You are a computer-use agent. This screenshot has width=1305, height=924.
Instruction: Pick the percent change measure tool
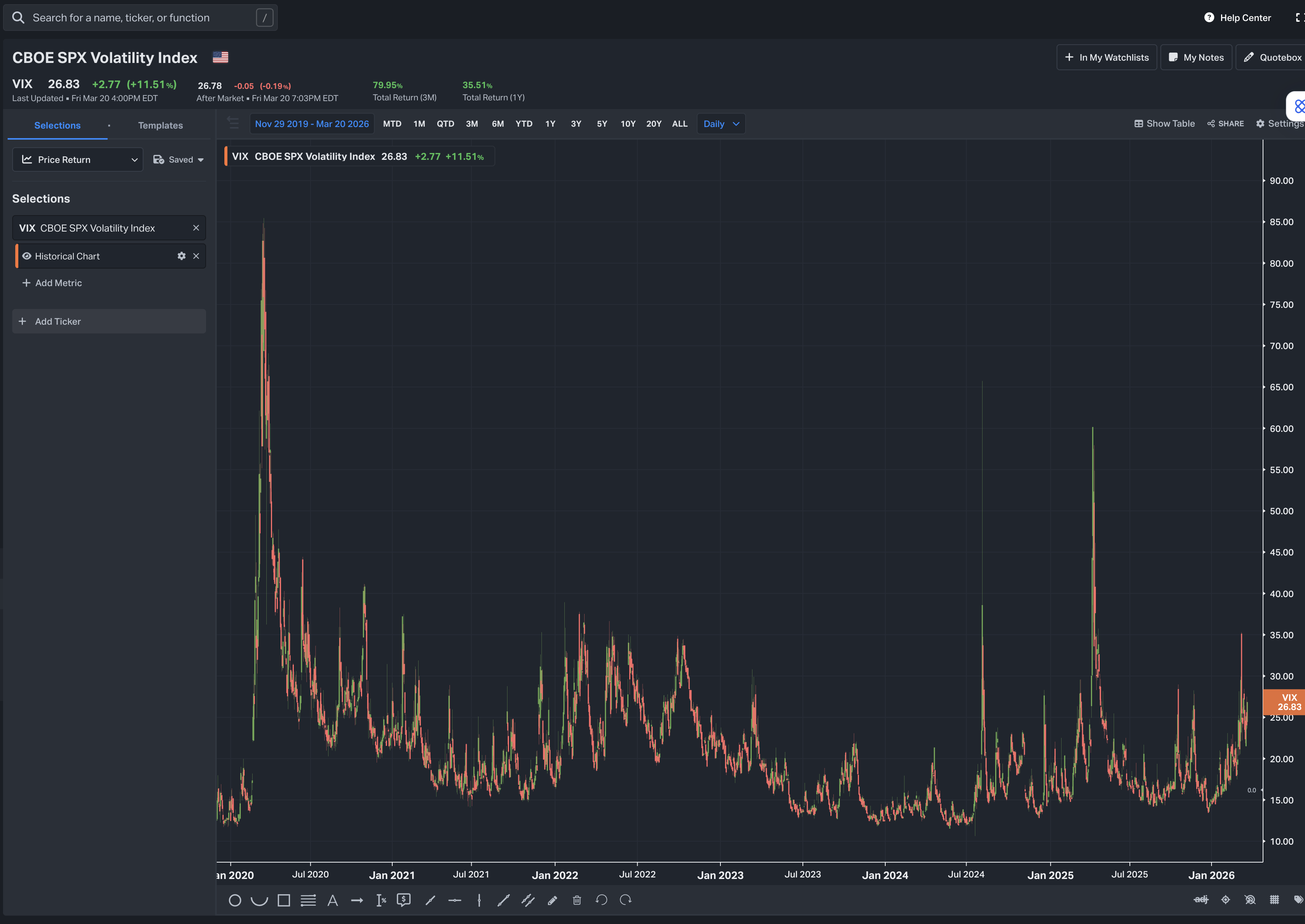381,900
